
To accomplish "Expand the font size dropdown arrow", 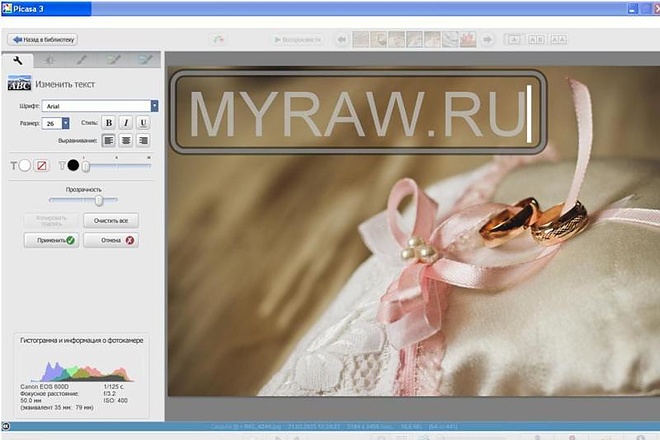I will 66,123.
